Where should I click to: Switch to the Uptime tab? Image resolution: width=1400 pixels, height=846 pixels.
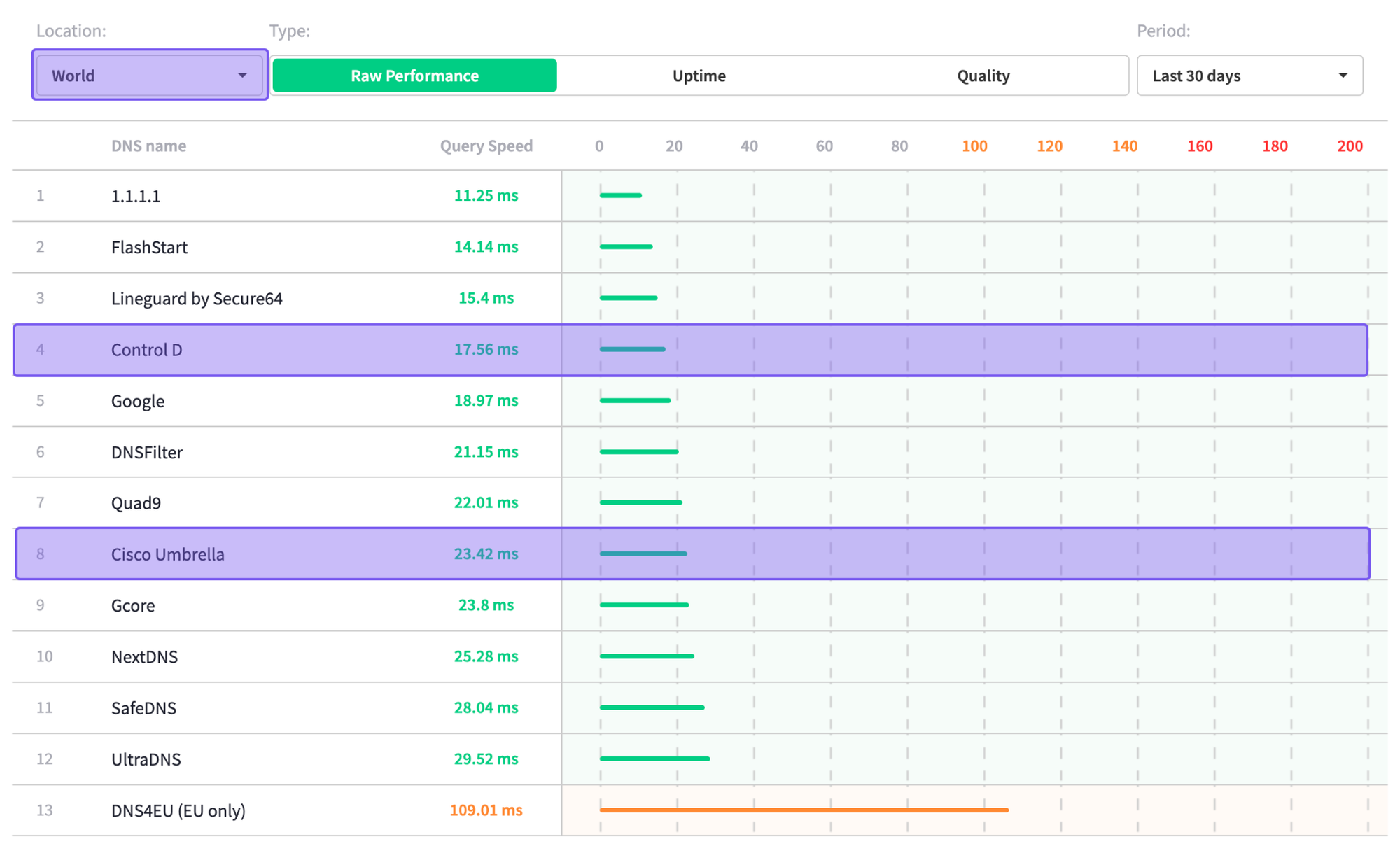[x=699, y=76]
